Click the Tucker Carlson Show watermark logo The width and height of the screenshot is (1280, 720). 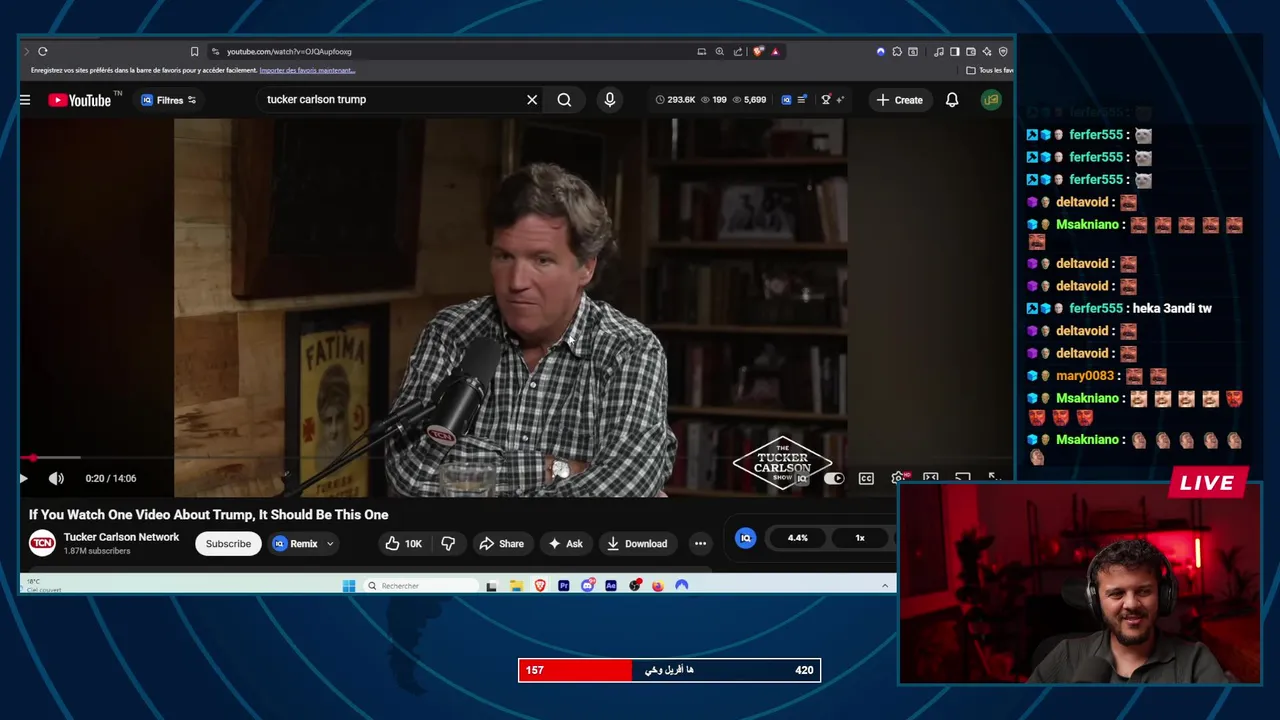[783, 464]
